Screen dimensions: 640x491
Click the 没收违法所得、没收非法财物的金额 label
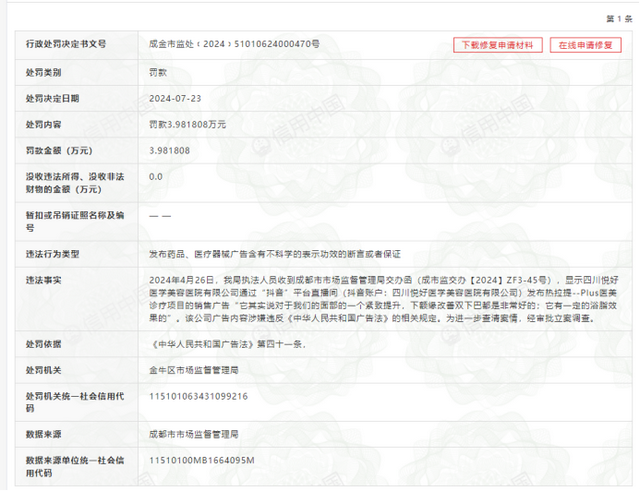tap(75, 183)
